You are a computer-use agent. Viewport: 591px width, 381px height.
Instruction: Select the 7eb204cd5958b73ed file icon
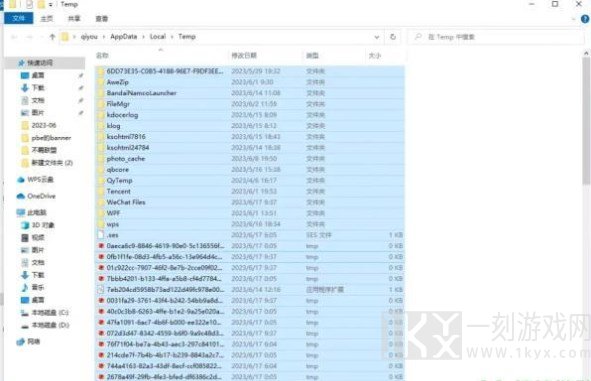tap(101, 289)
